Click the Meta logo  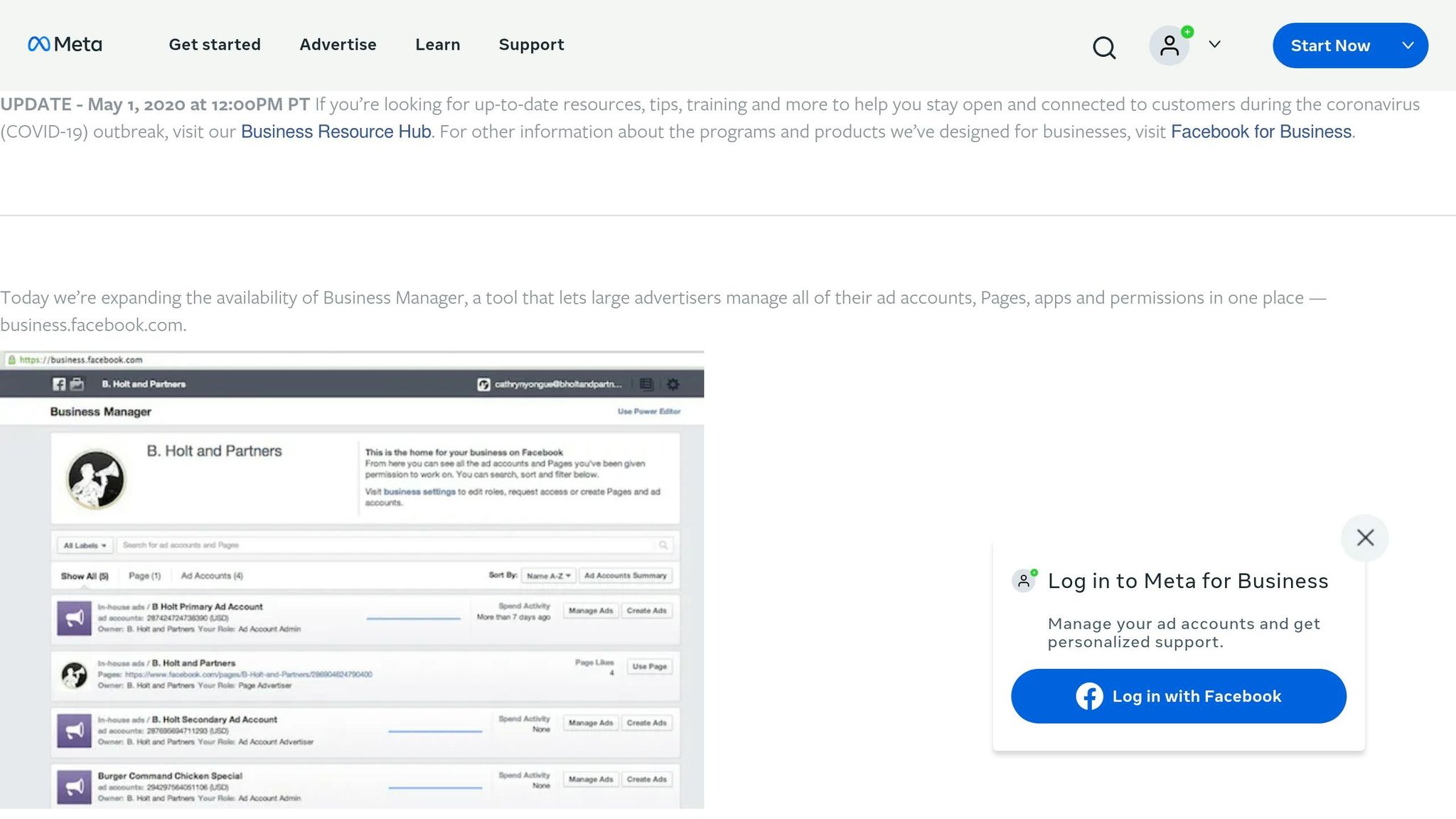[65, 45]
